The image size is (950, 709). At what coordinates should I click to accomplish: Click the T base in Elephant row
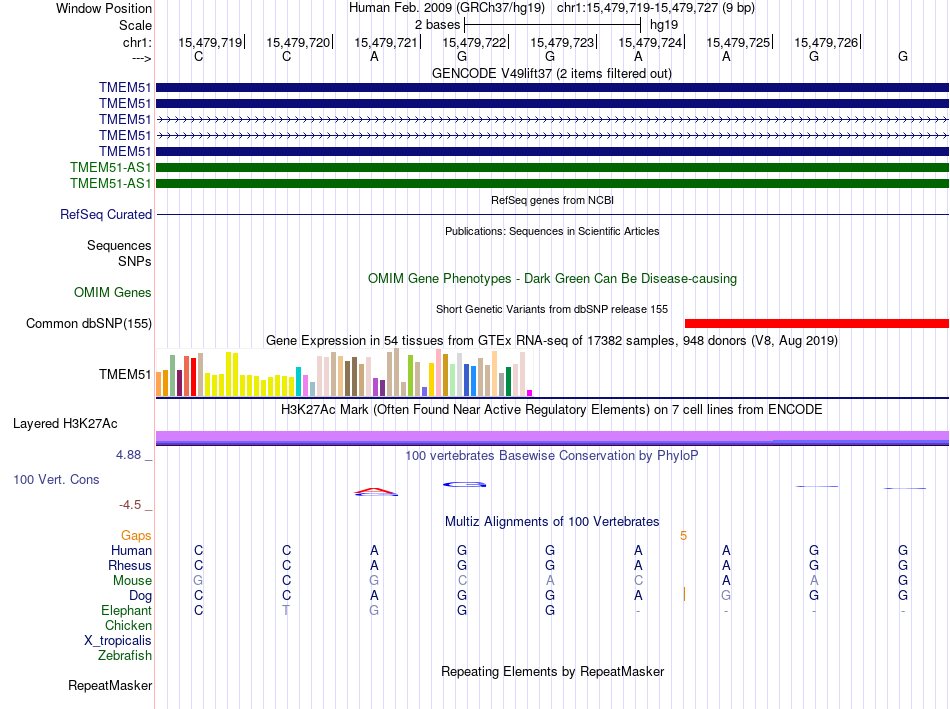[286, 610]
